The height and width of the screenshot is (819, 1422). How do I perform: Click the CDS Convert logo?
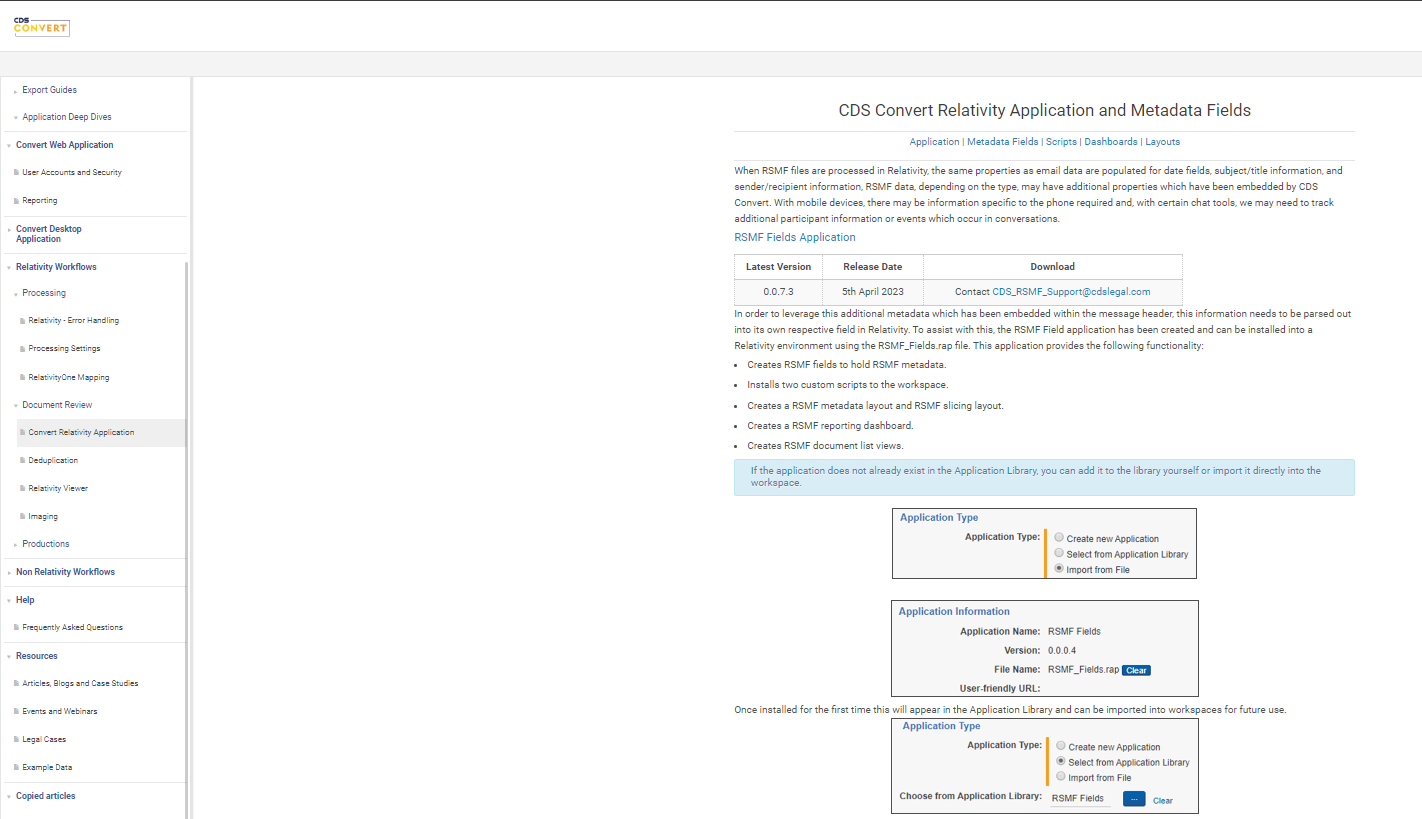tap(41, 25)
